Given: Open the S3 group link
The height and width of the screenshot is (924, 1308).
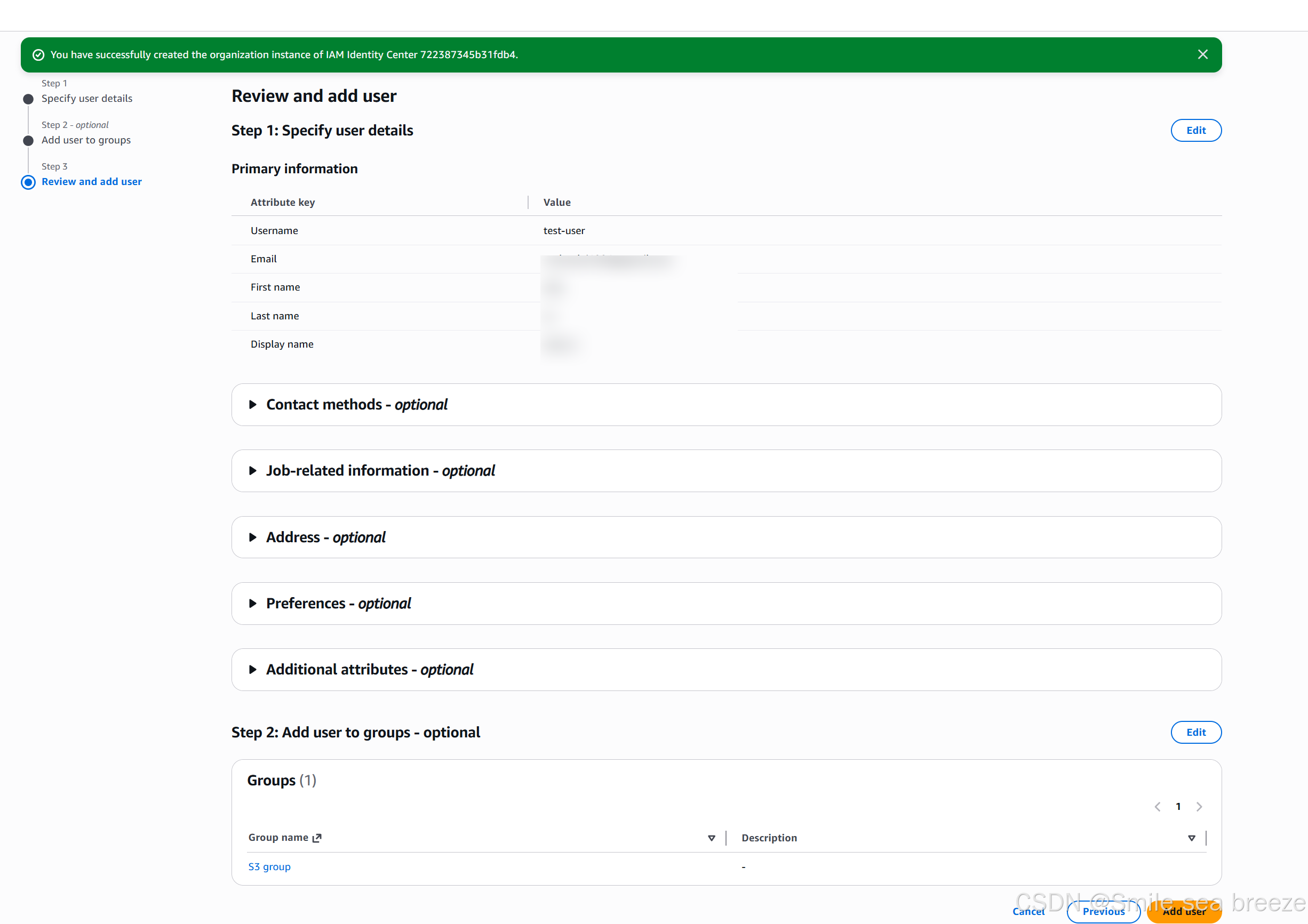Looking at the screenshot, I should [269, 866].
